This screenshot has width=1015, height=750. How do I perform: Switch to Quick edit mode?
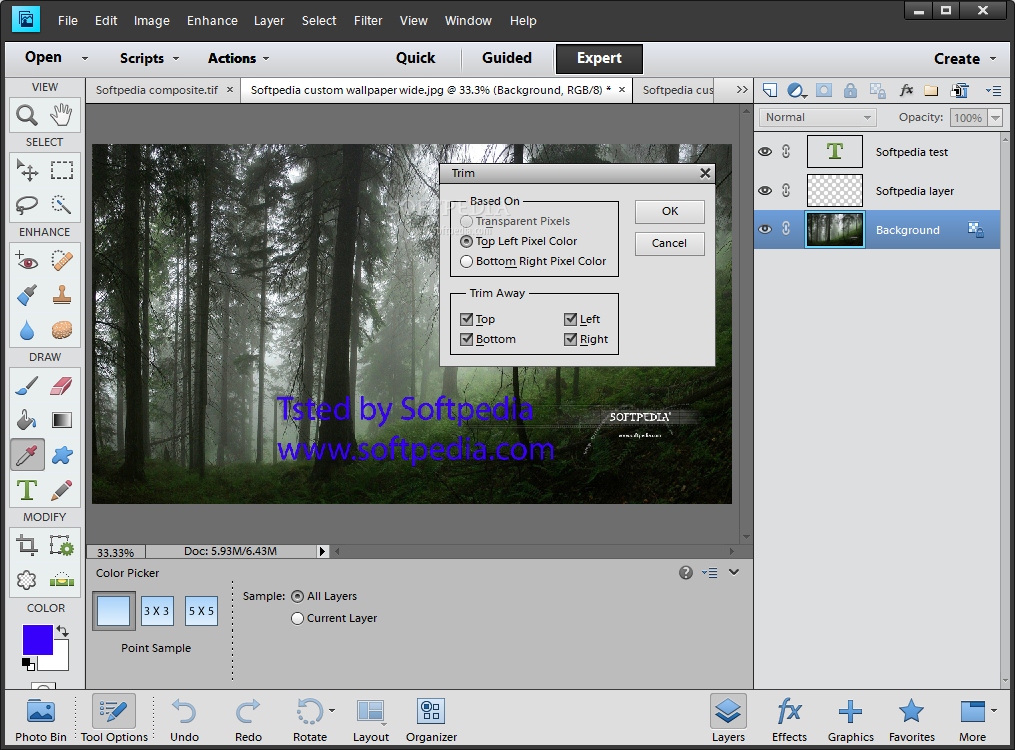[416, 58]
